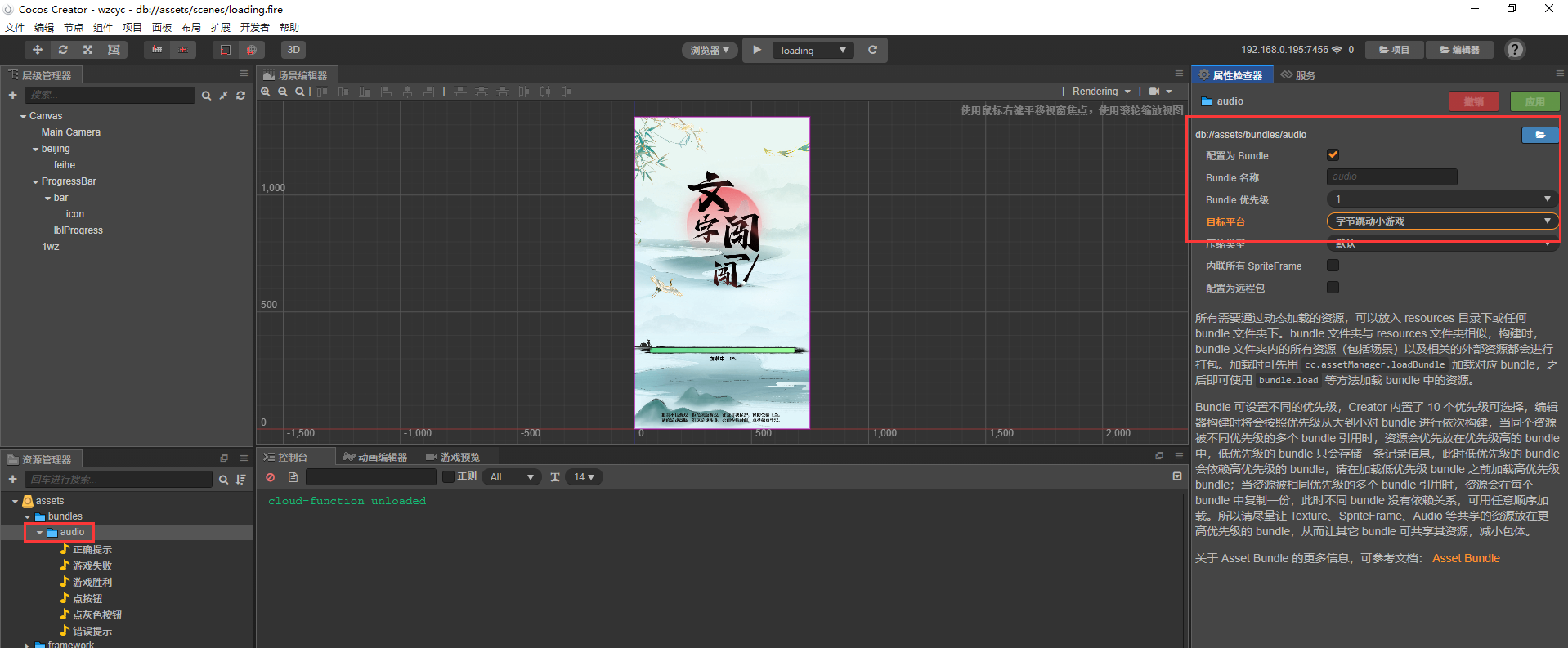Open the console log type All dropdown
This screenshot has height=648, width=1568.
512,477
